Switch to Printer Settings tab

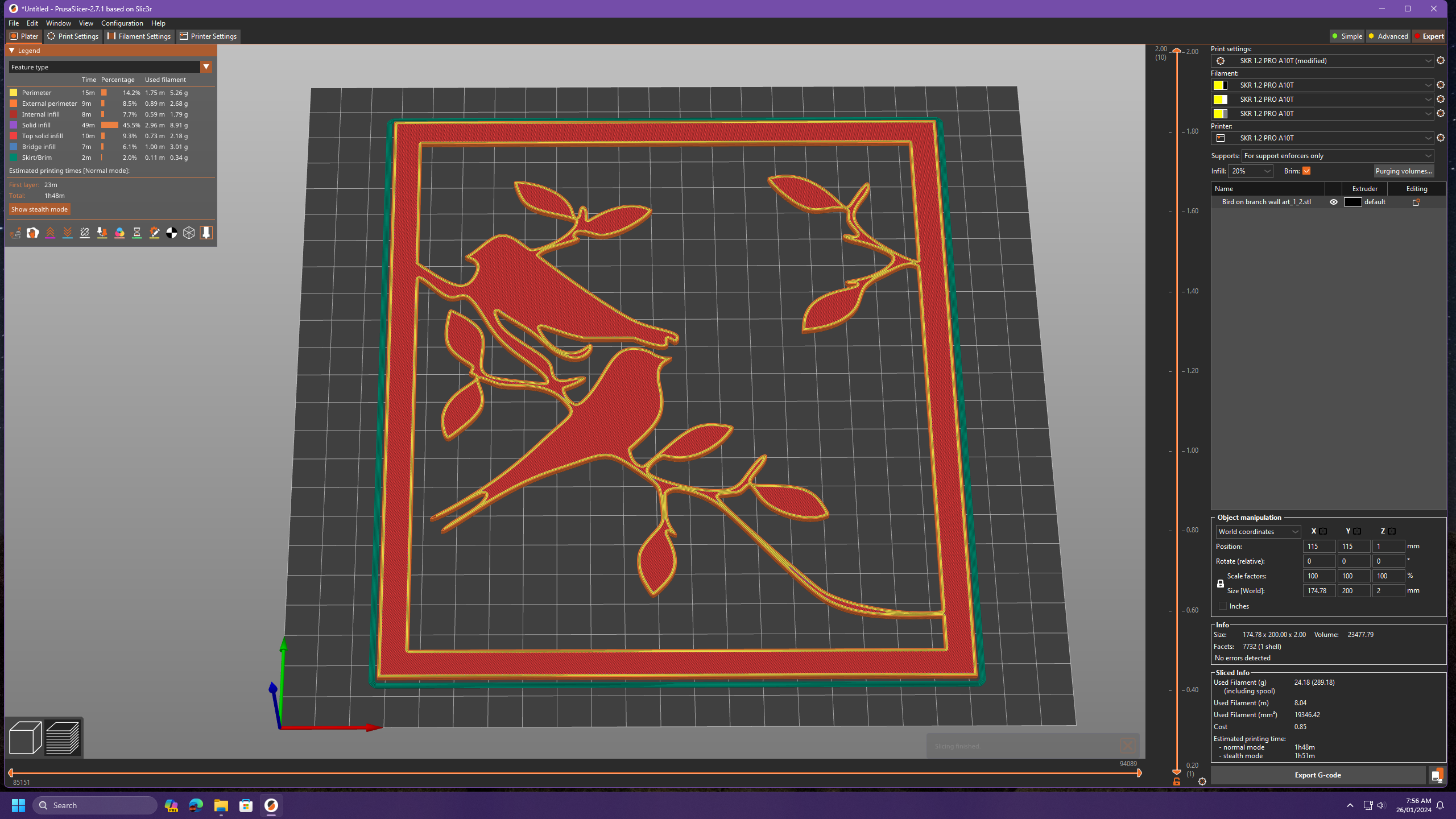click(x=208, y=36)
